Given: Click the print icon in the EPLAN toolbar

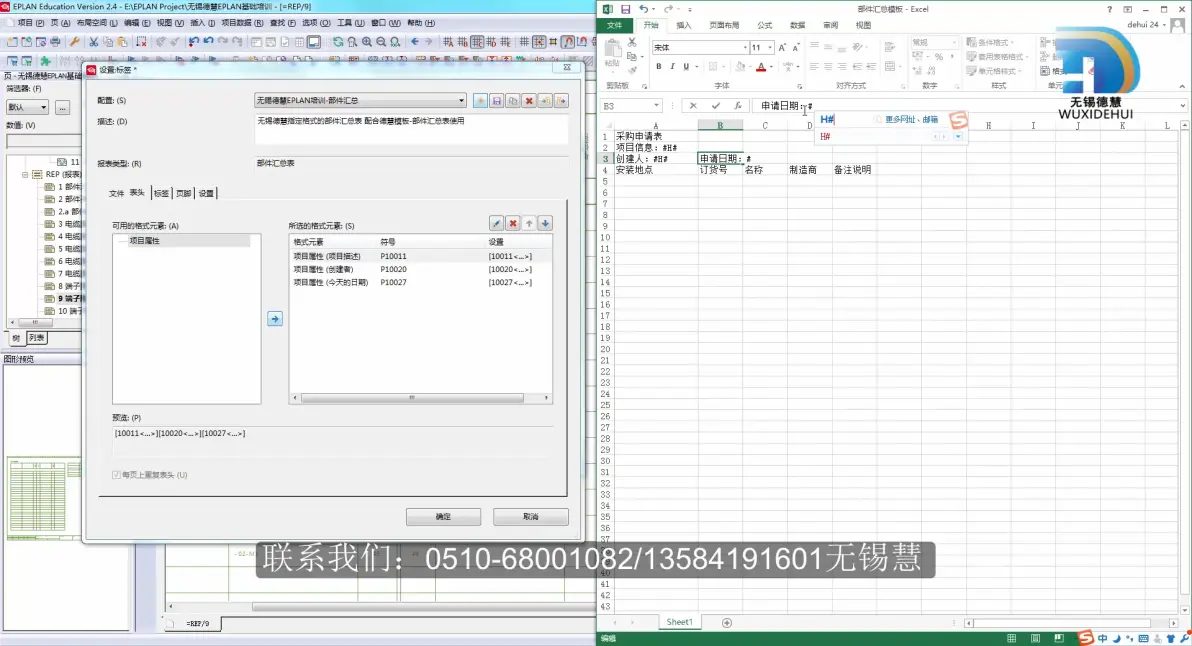Looking at the screenshot, I should (55, 42).
